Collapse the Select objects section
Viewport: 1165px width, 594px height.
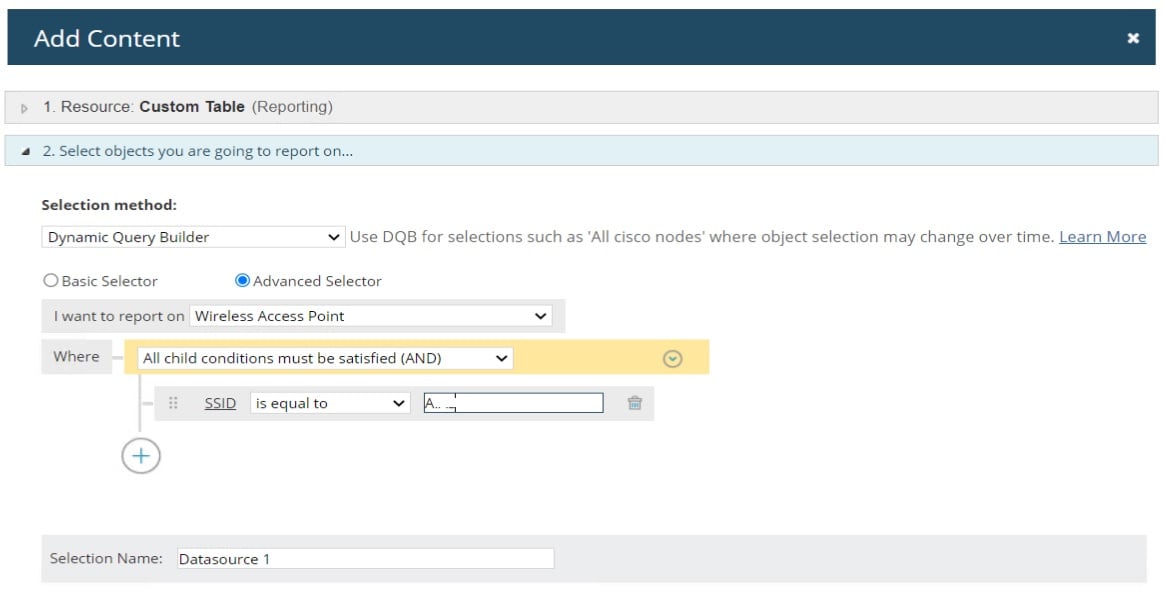tap(25, 152)
